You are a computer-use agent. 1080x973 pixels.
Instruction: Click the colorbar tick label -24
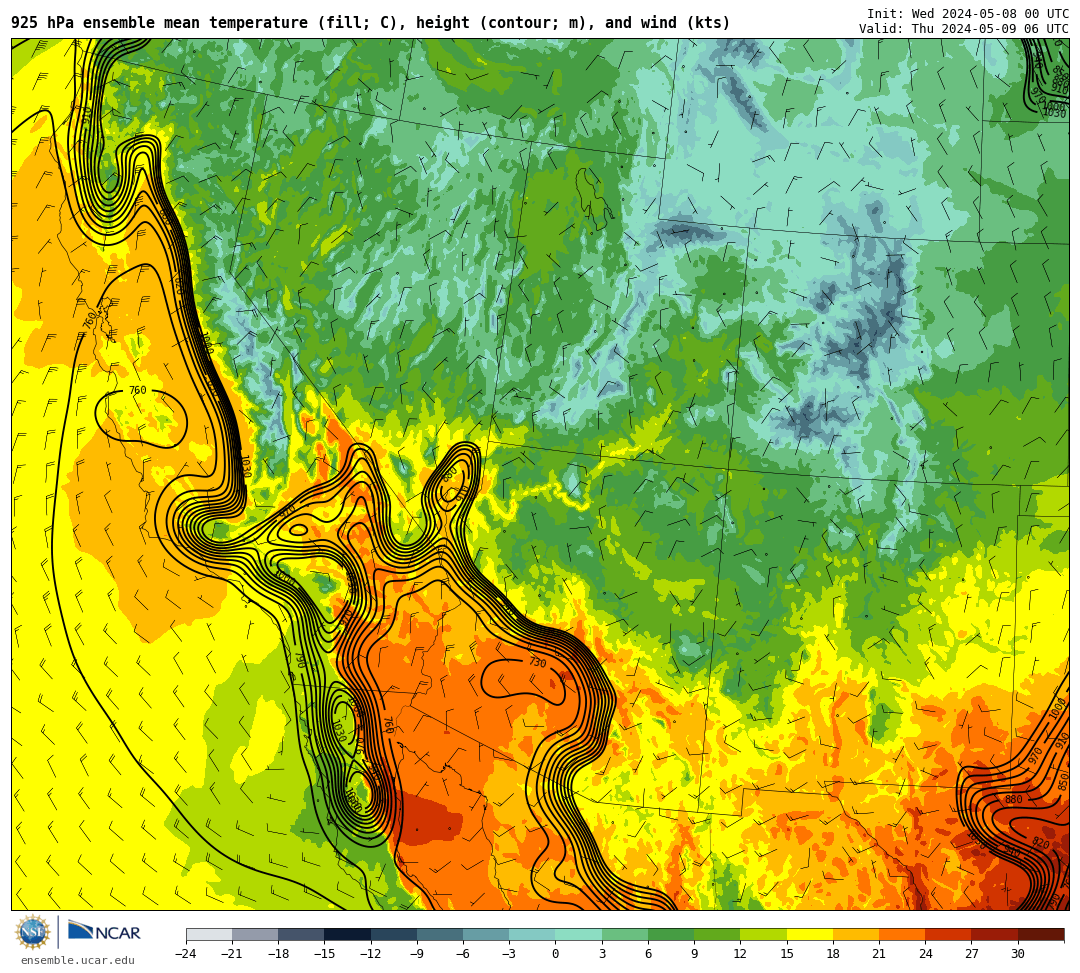186,954
